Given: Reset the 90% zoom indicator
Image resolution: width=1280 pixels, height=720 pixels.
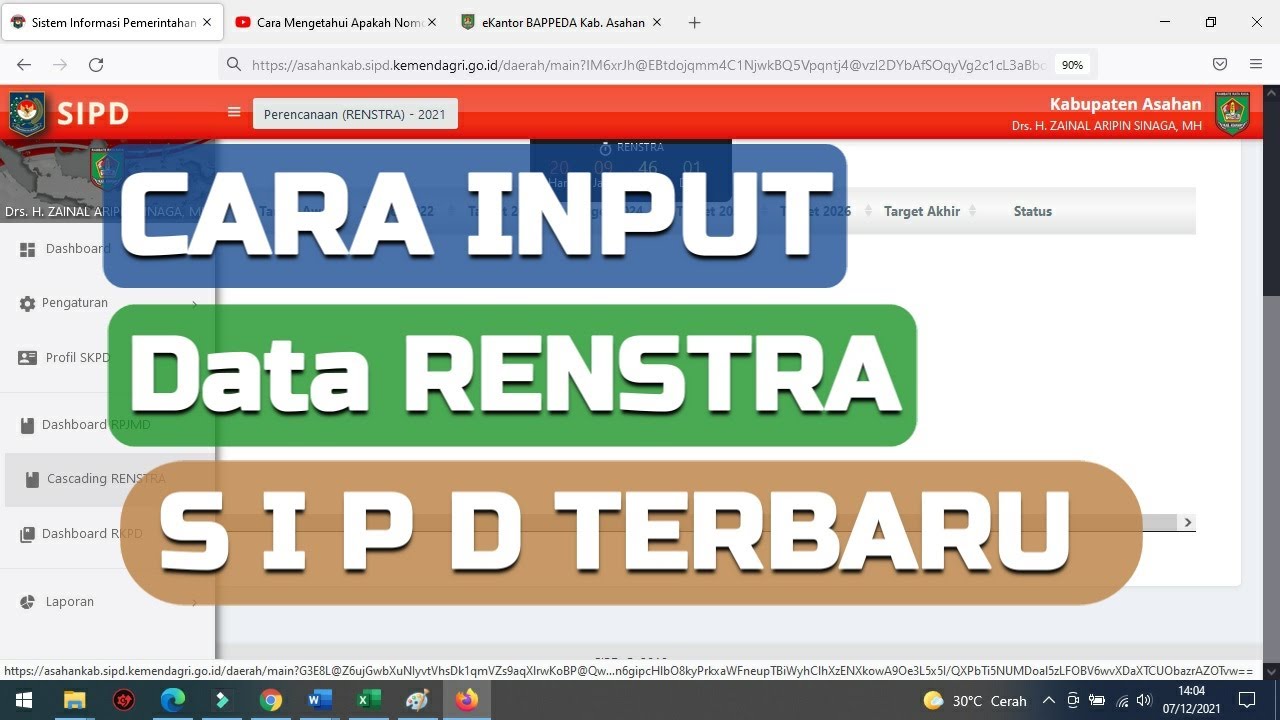Looking at the screenshot, I should (x=1072, y=64).
